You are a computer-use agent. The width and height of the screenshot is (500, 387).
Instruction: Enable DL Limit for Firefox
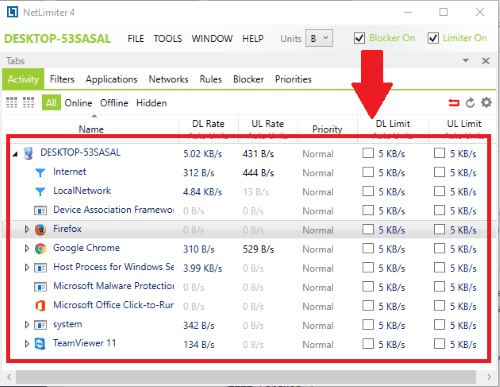coord(368,229)
